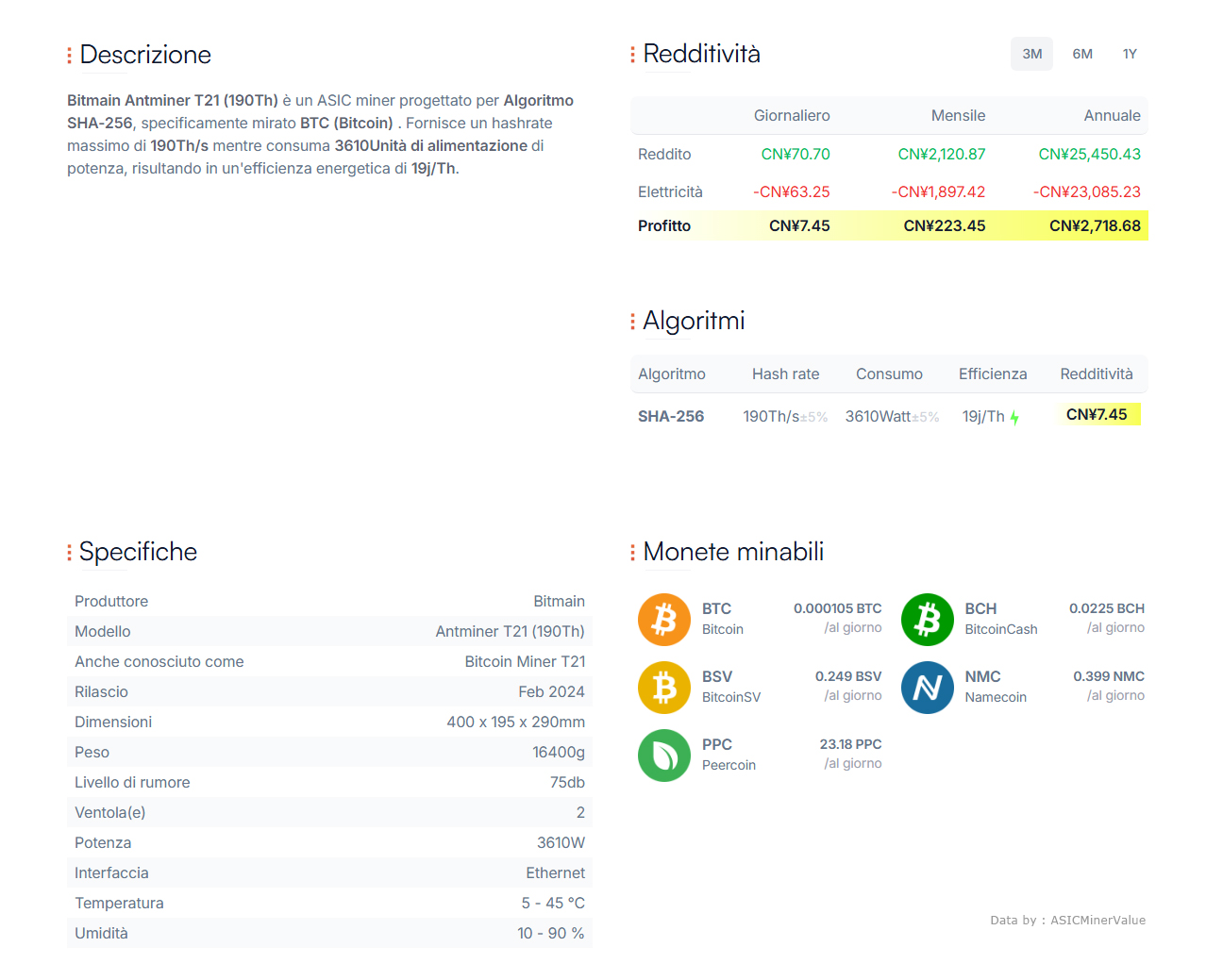Click the green lightning efficiency icon

tap(1014, 417)
